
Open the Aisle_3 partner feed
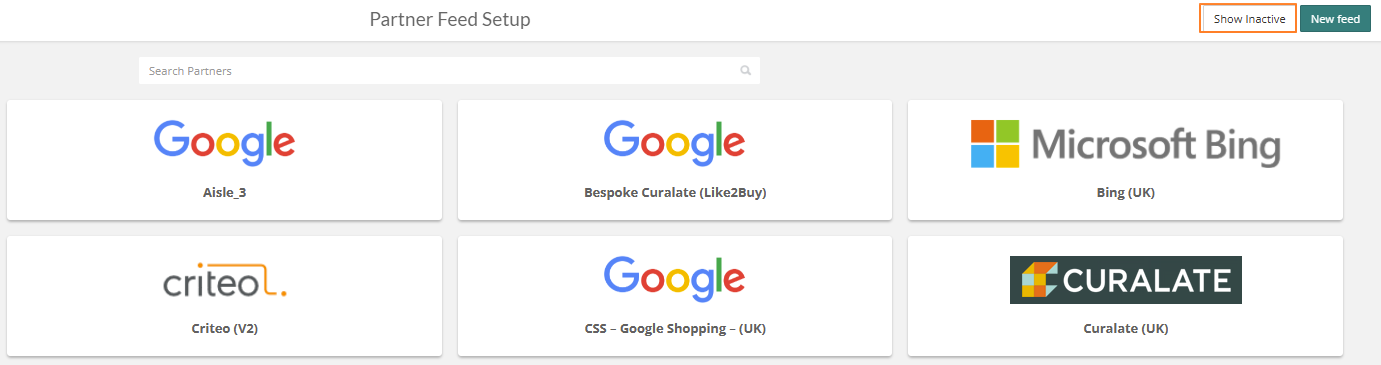[x=224, y=192]
